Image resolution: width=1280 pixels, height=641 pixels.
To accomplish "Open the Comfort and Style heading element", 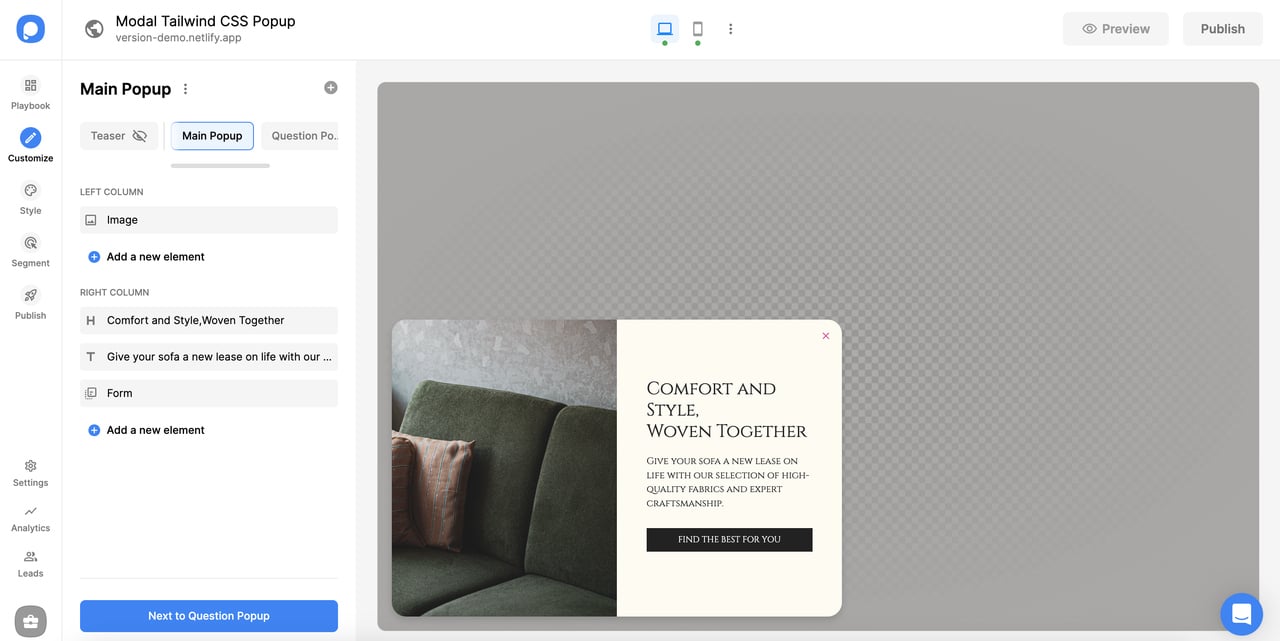I will coord(209,320).
